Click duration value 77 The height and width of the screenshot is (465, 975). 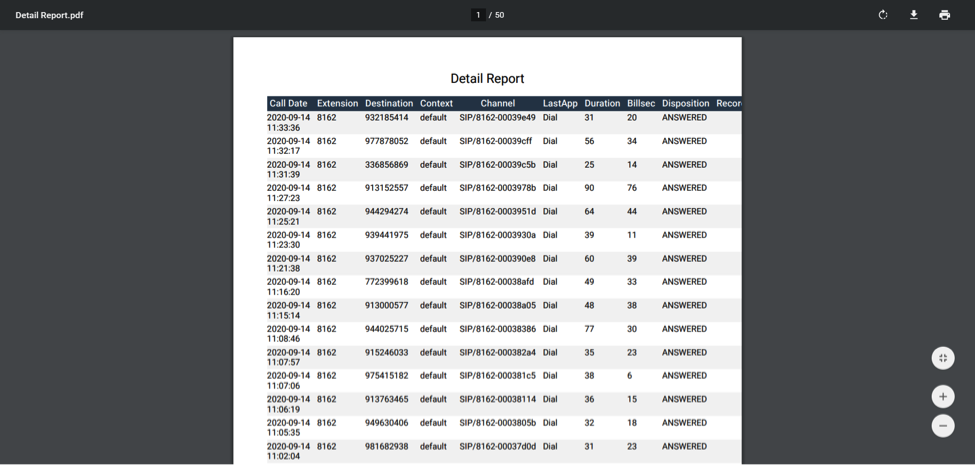coord(589,329)
